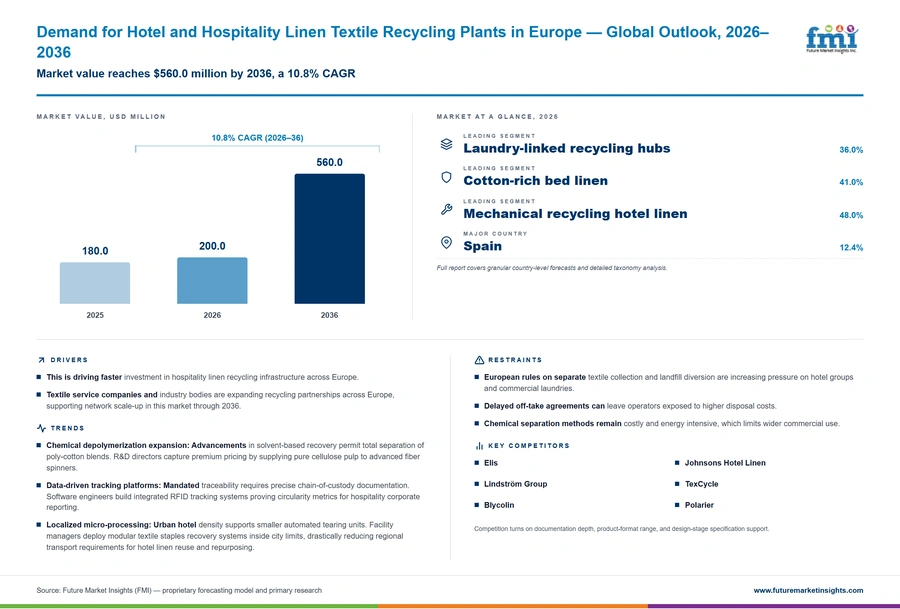Click the 2026 medium blue bar
Screen dimensions: 900x609
[x=212, y=281]
